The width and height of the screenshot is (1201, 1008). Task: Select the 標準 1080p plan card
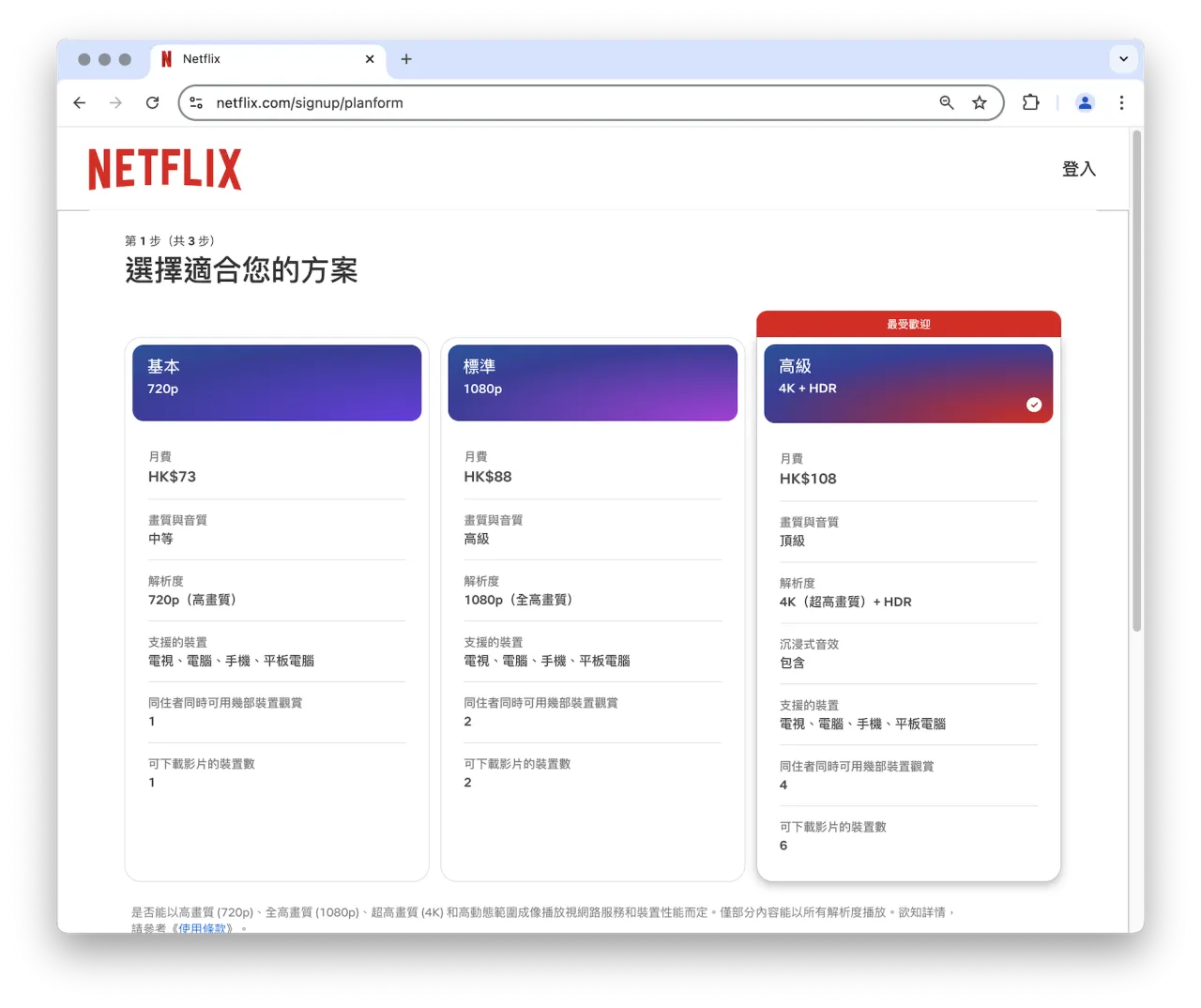coord(592,383)
